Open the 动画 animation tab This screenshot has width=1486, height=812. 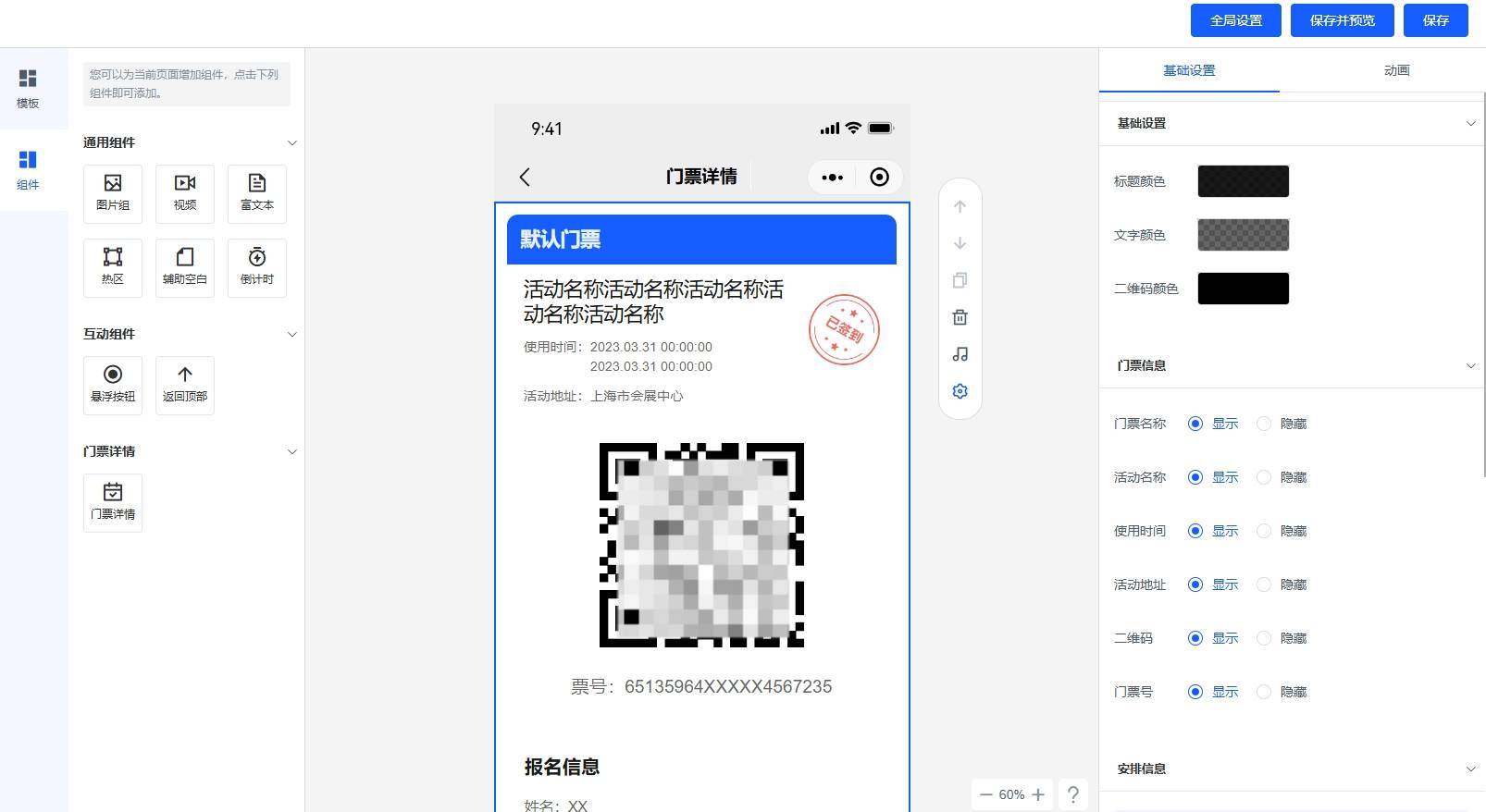[1396, 70]
